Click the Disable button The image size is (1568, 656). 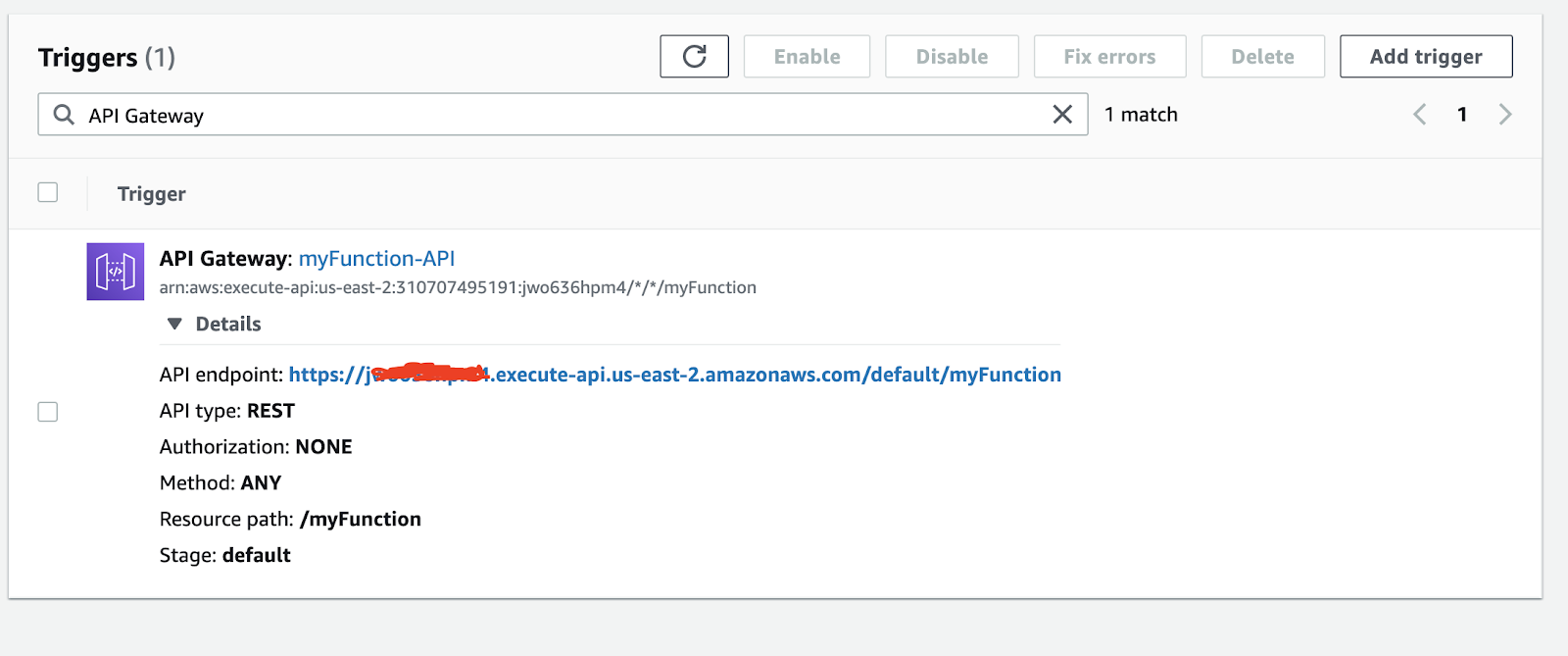pos(952,56)
